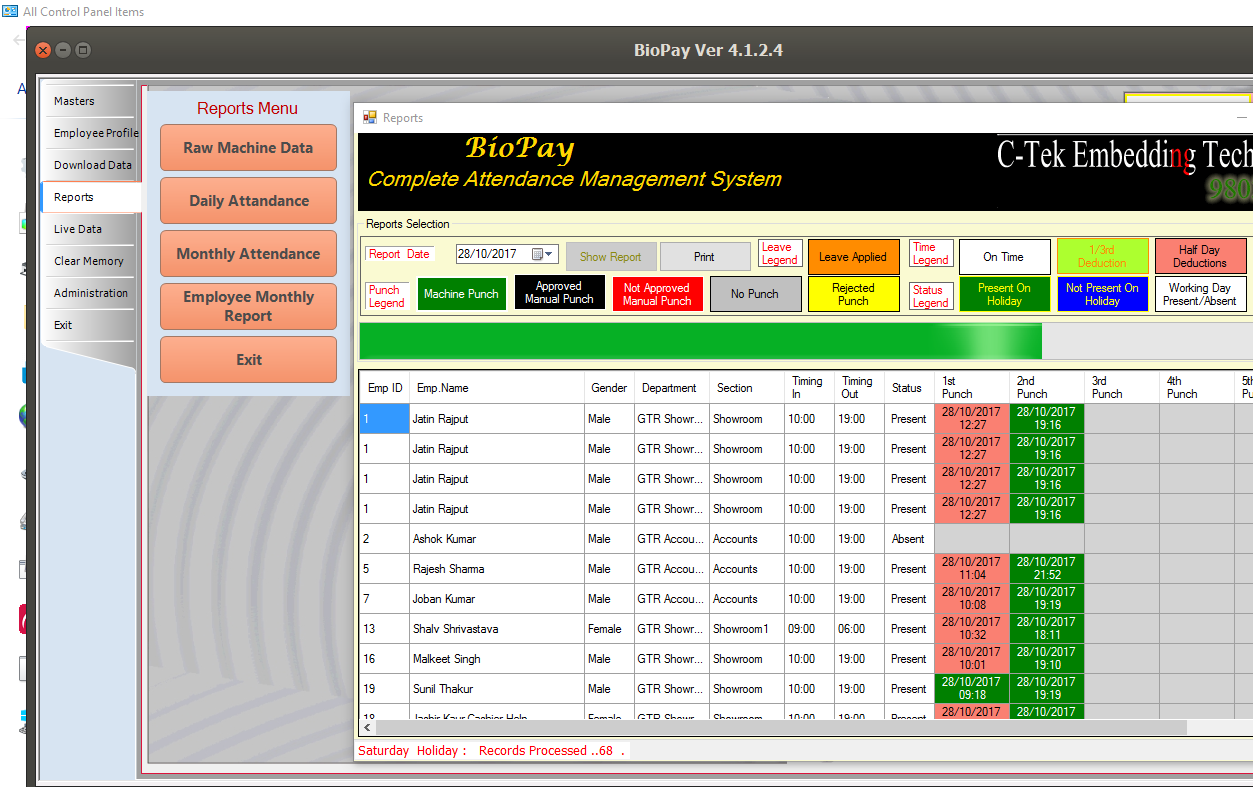1253x787 pixels.
Task: Select the Employee Monthly Report button
Action: tap(248, 307)
